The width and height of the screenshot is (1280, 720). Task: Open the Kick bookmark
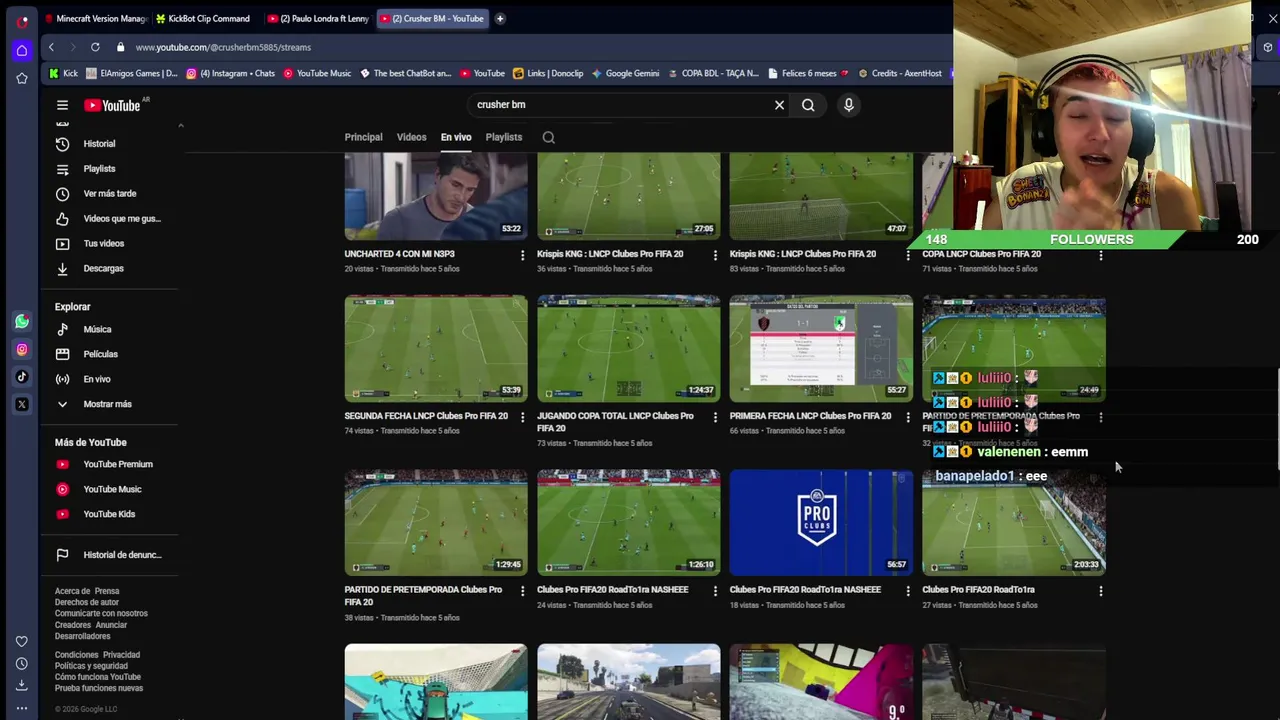tap(62, 73)
